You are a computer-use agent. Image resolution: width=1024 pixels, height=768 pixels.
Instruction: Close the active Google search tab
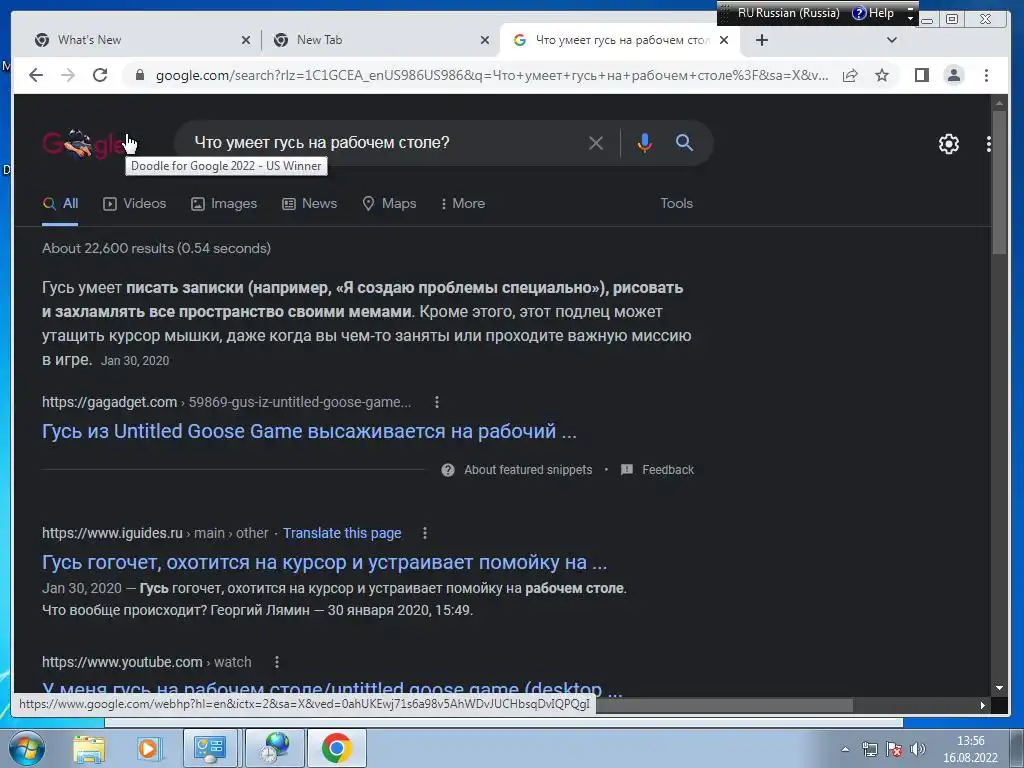tap(724, 40)
